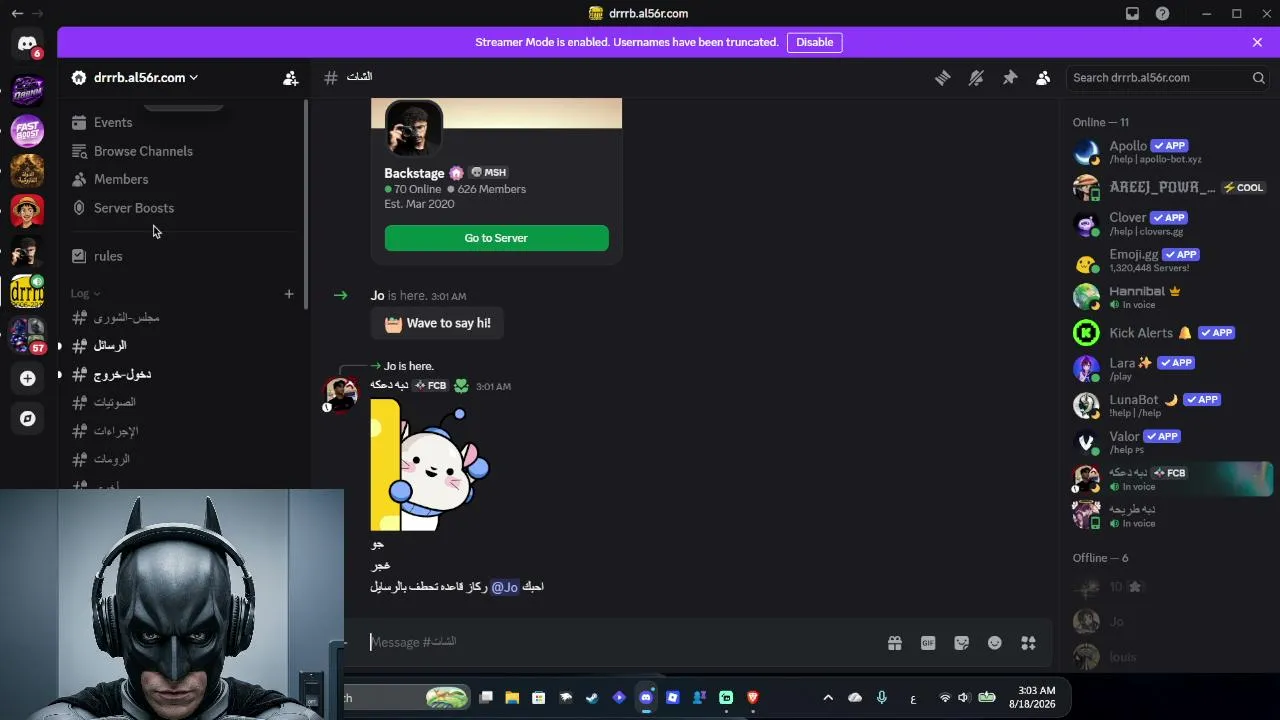The image size is (1280, 720).
Task: Show hidden system tray icons
Action: pos(828,698)
